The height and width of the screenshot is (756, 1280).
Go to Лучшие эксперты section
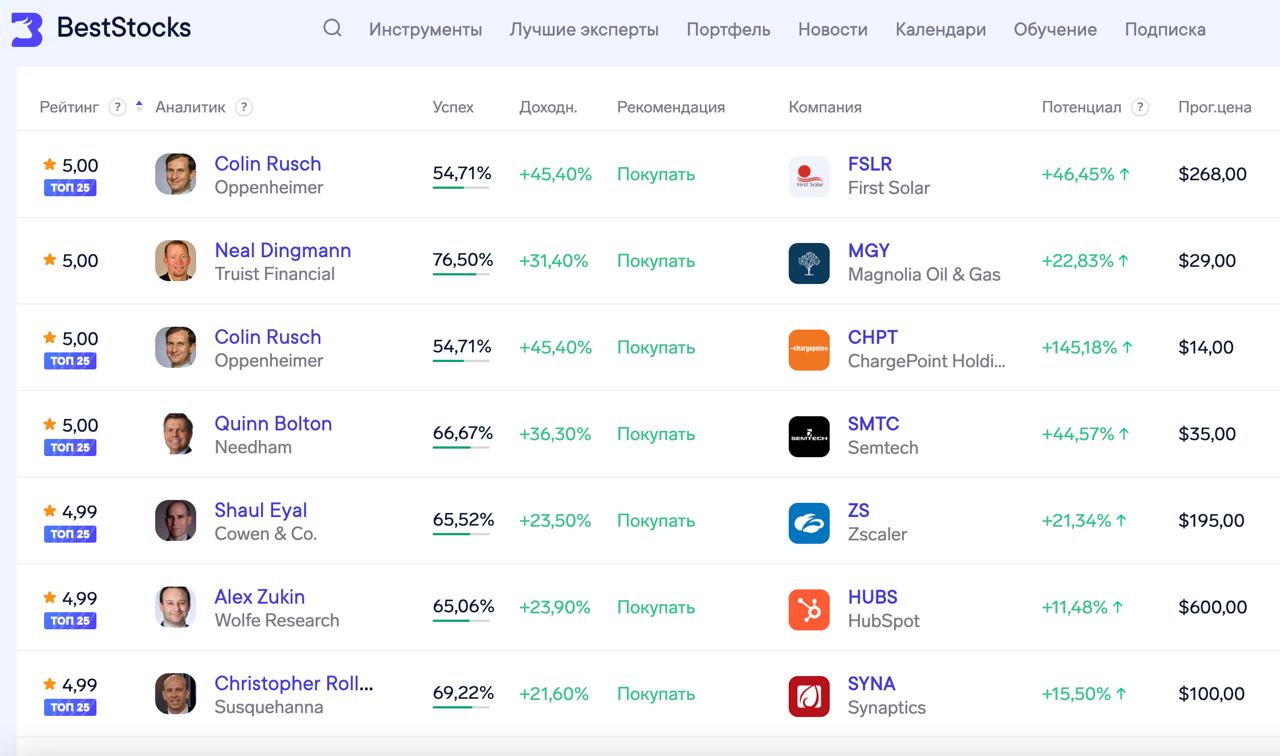pyautogui.click(x=583, y=30)
